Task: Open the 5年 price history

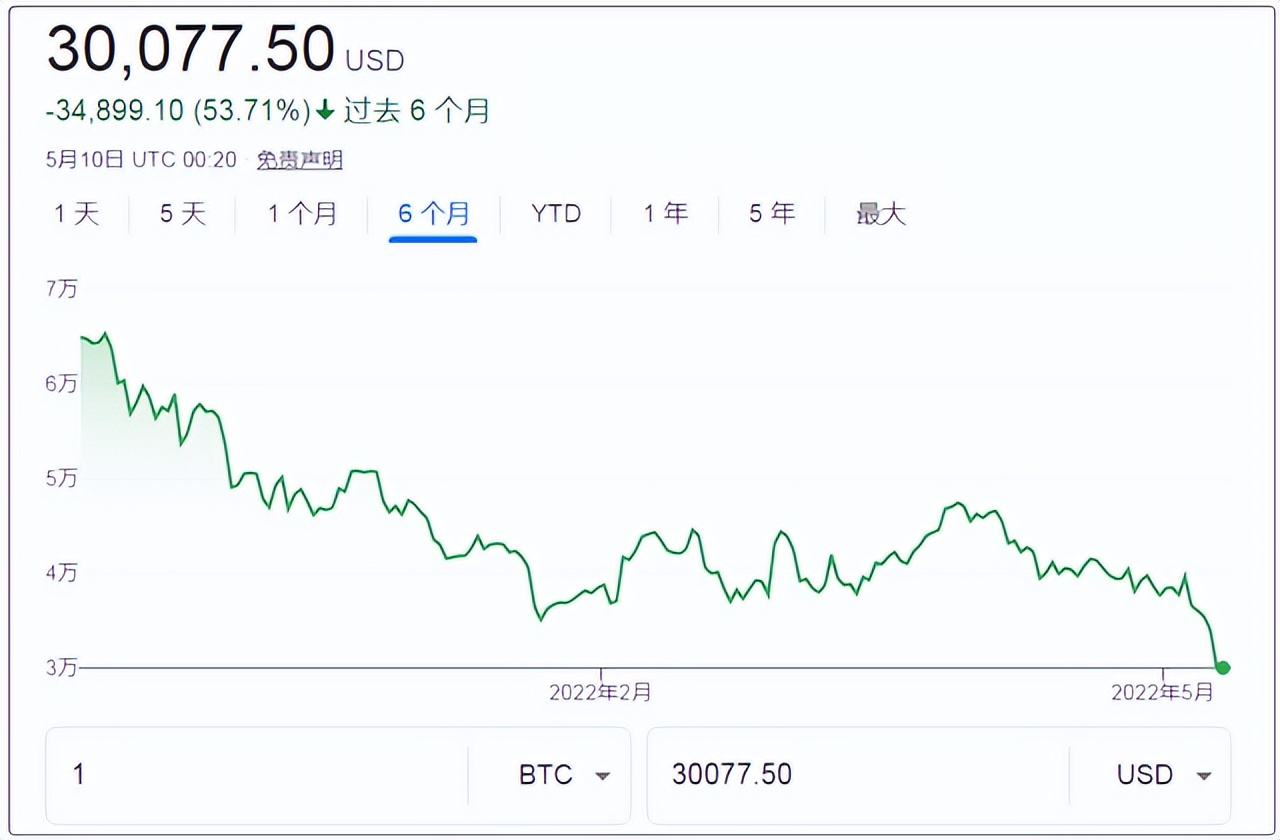Action: point(772,213)
